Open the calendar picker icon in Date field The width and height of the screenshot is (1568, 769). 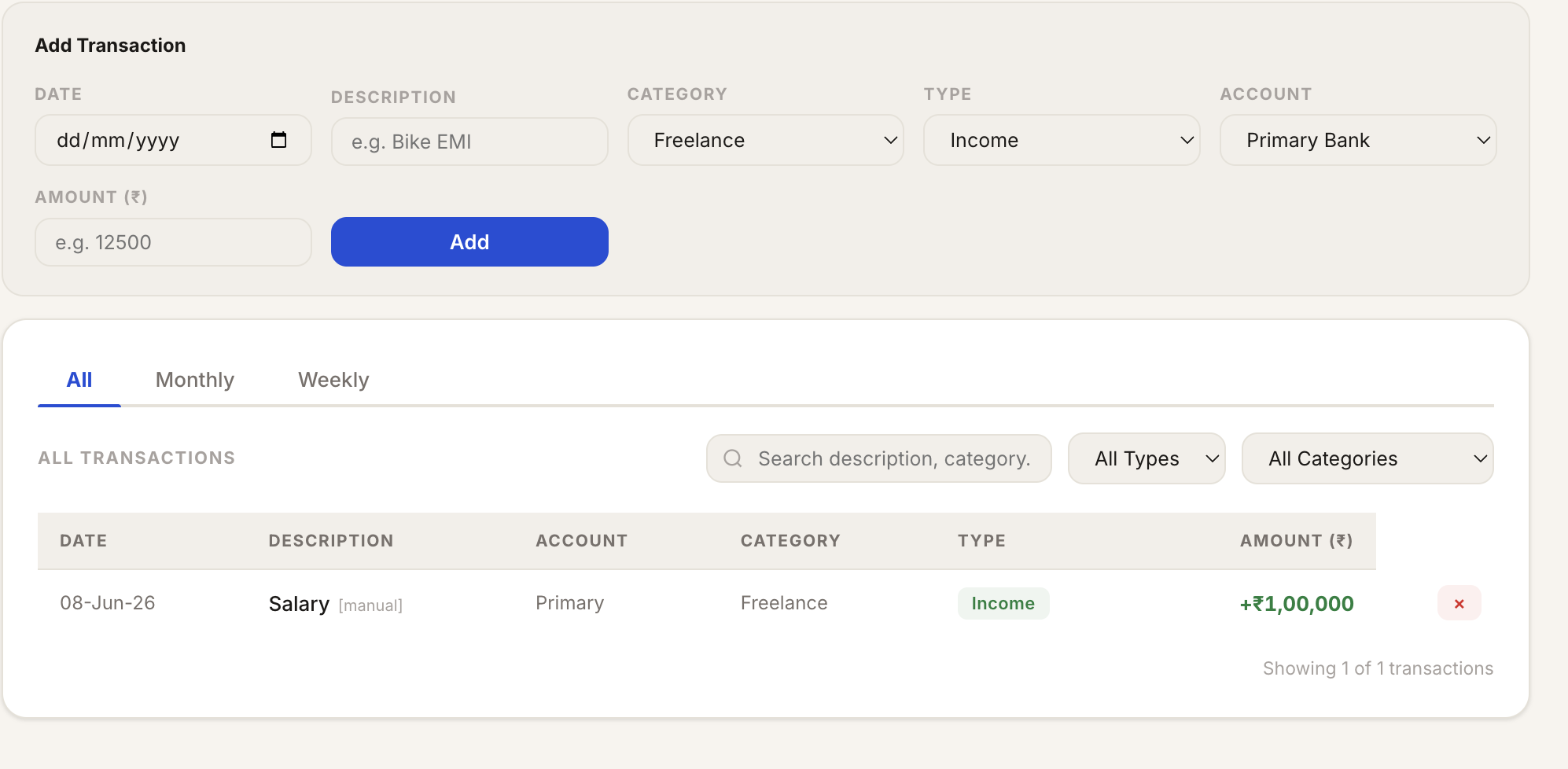click(x=278, y=140)
